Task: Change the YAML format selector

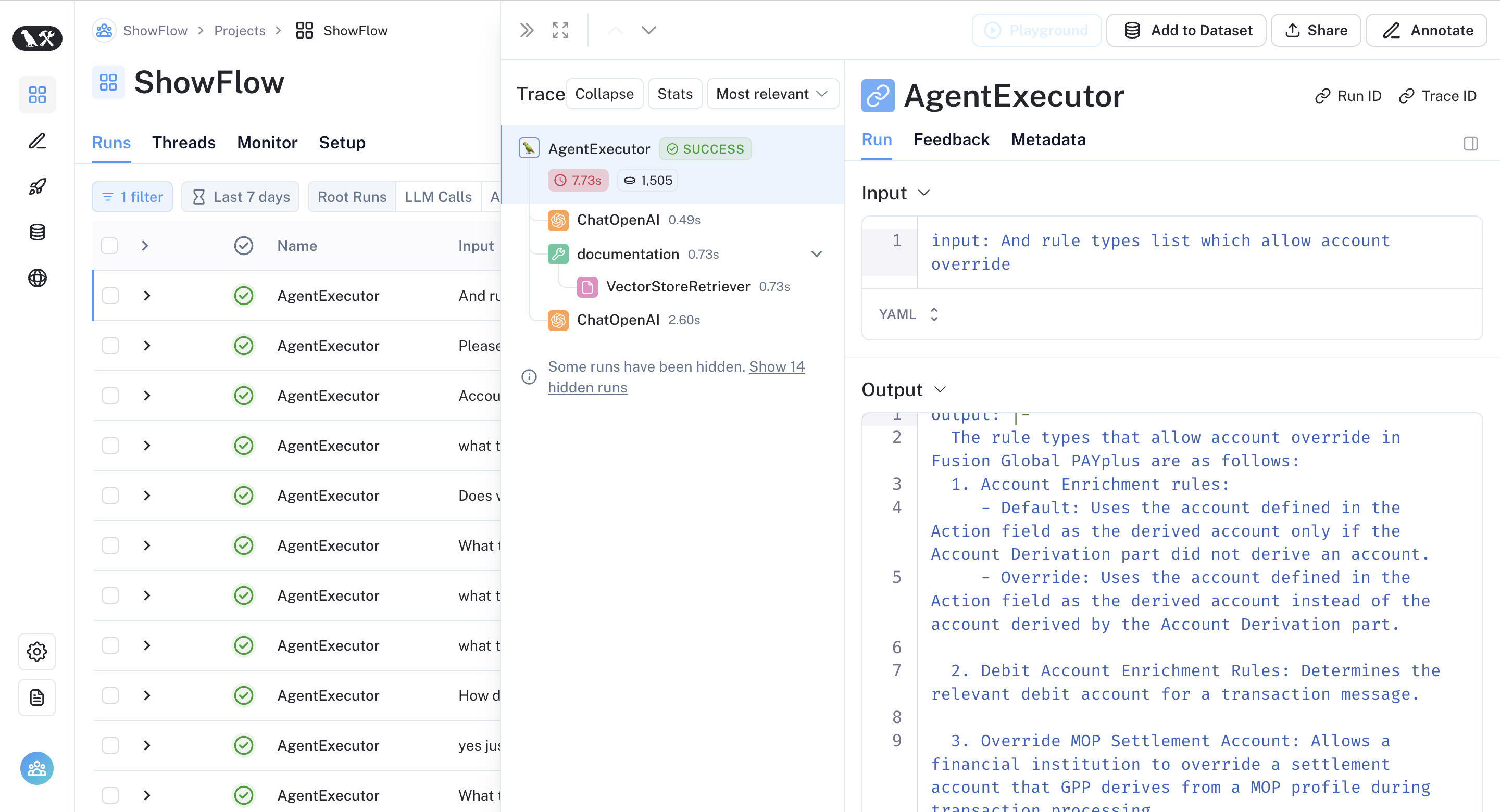Action: 908,314
